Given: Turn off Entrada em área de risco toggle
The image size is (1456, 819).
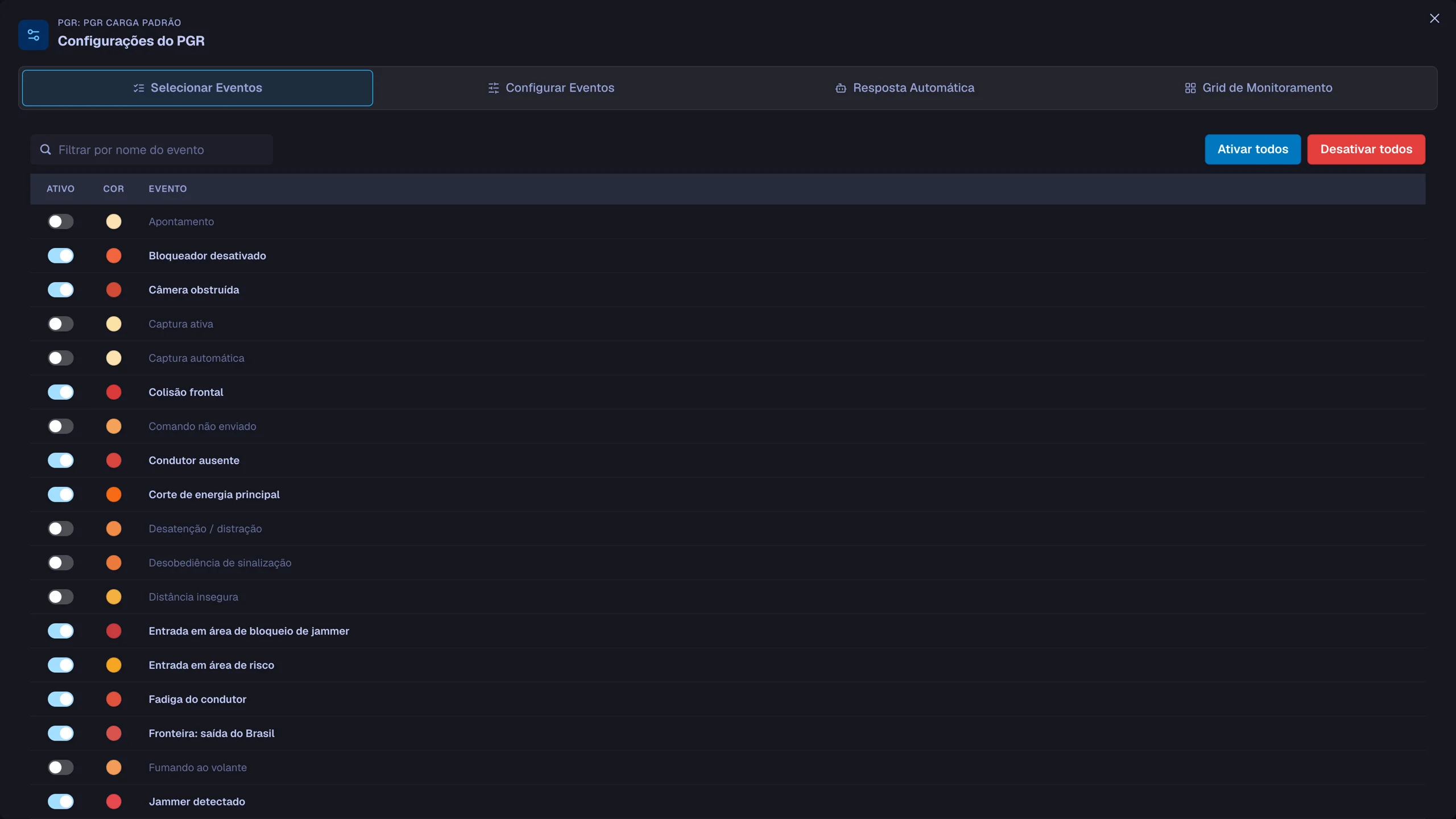Looking at the screenshot, I should (x=61, y=665).
